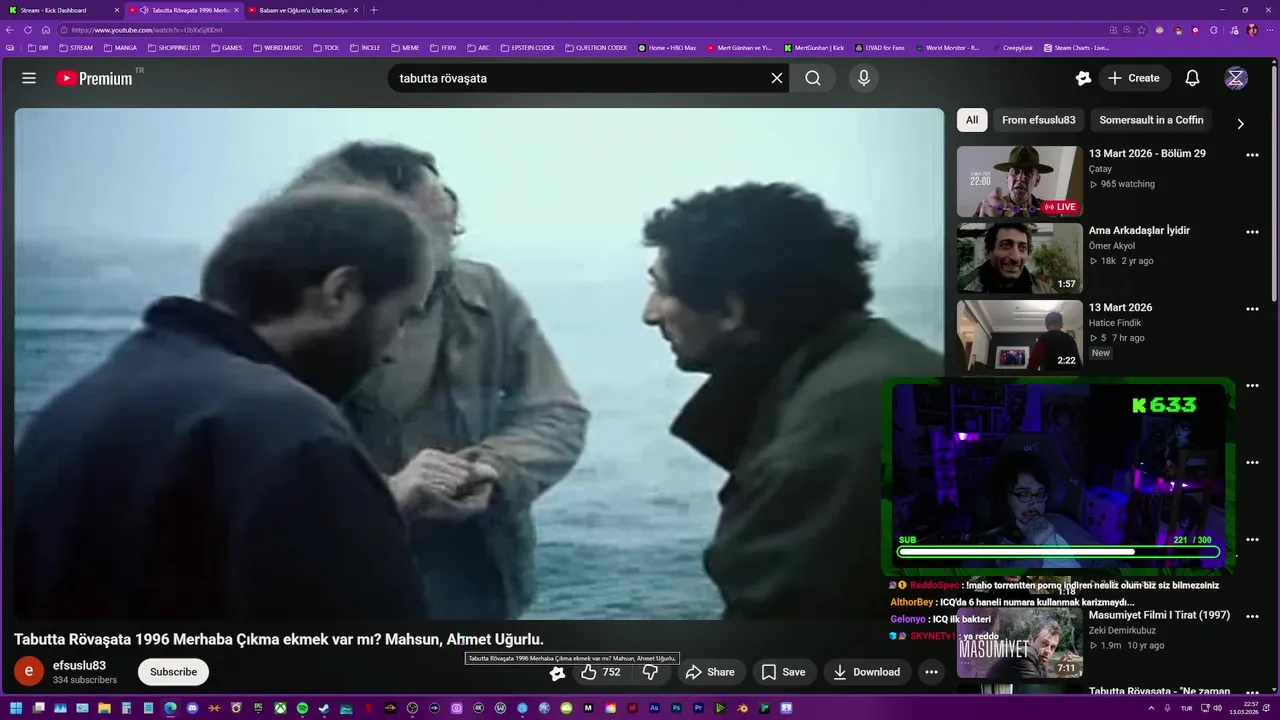Subscribe to efsuslu83 channel
This screenshot has width=1280, height=720.
pos(173,672)
